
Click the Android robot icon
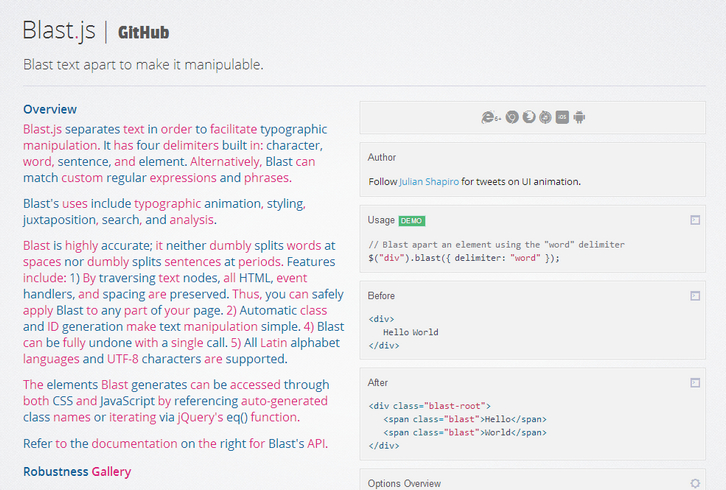point(579,117)
